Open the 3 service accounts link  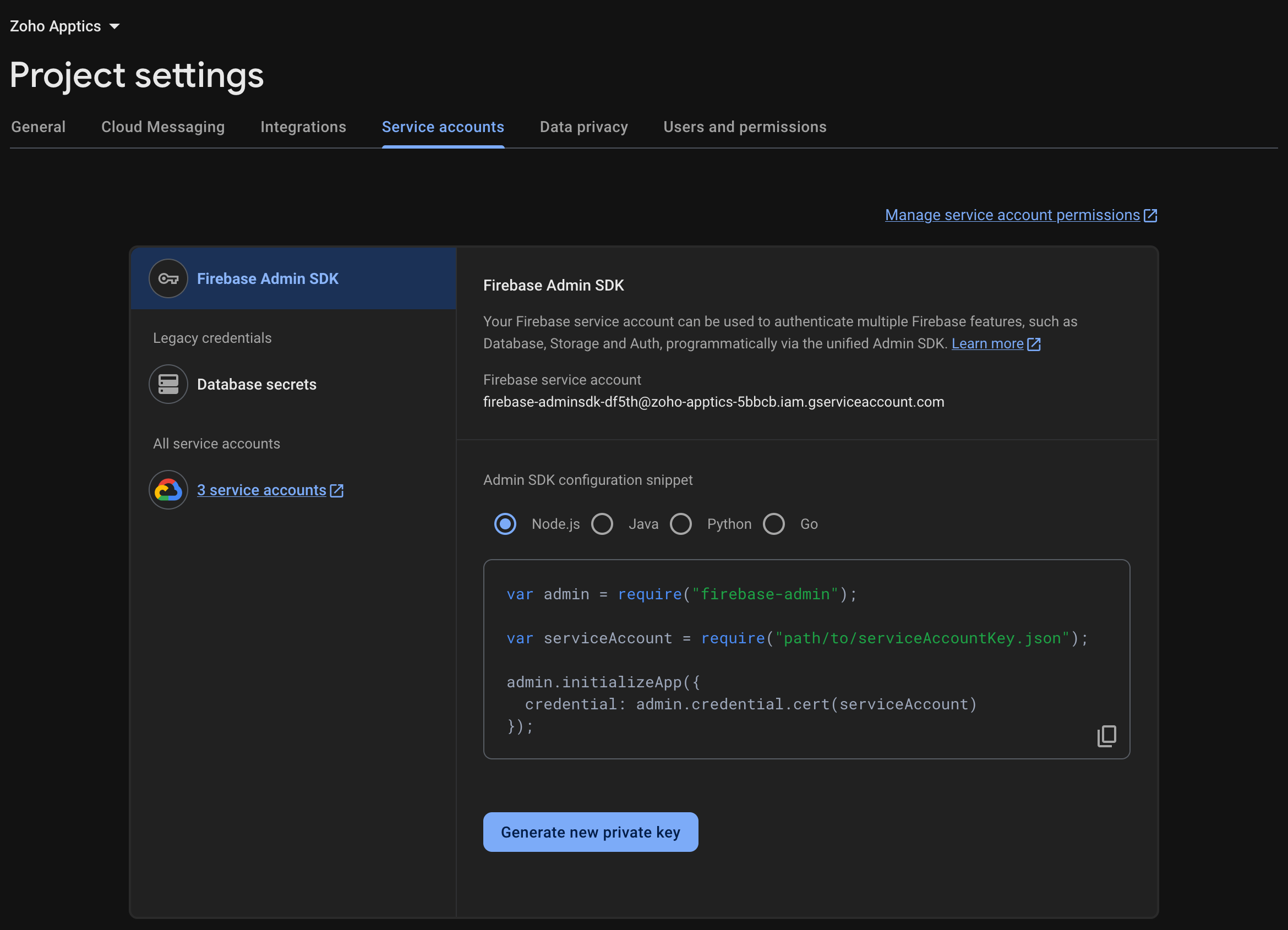point(261,490)
